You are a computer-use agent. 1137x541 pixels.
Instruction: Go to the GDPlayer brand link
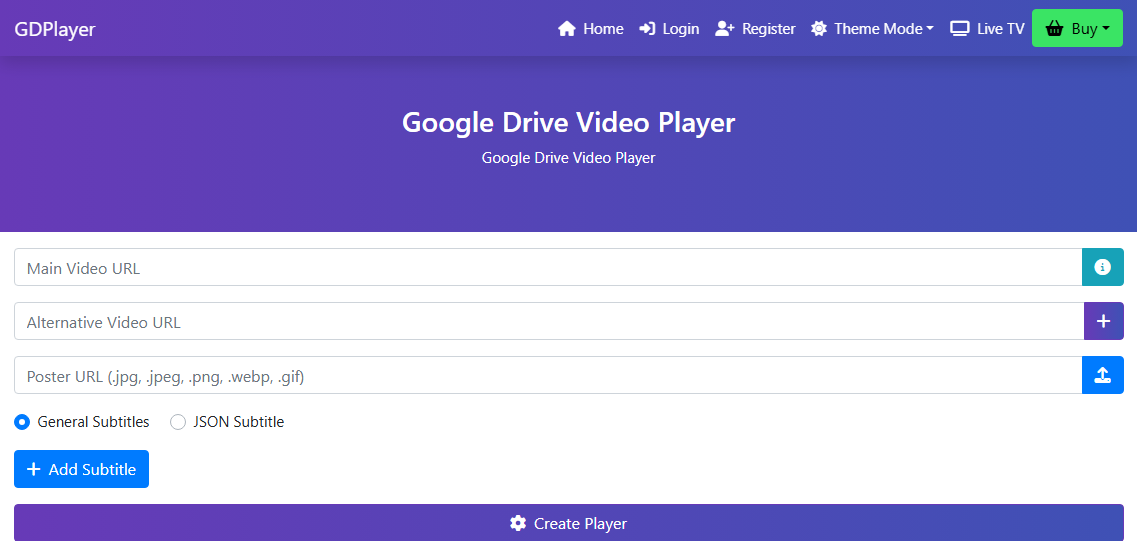(55, 29)
